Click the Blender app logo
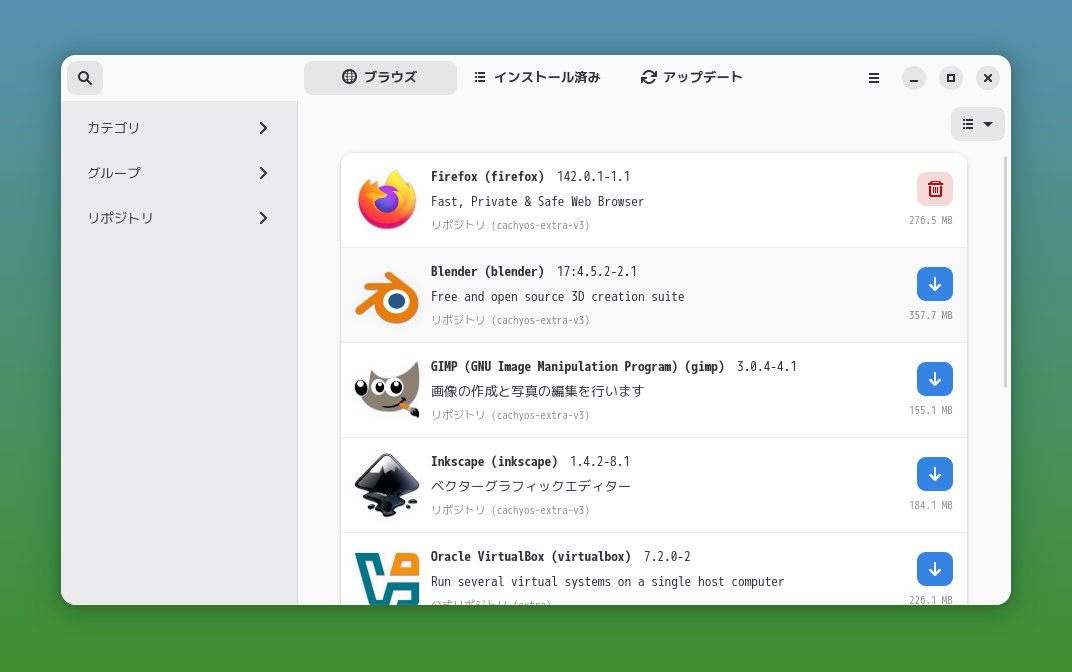Image resolution: width=1072 pixels, height=672 pixels. pos(387,297)
